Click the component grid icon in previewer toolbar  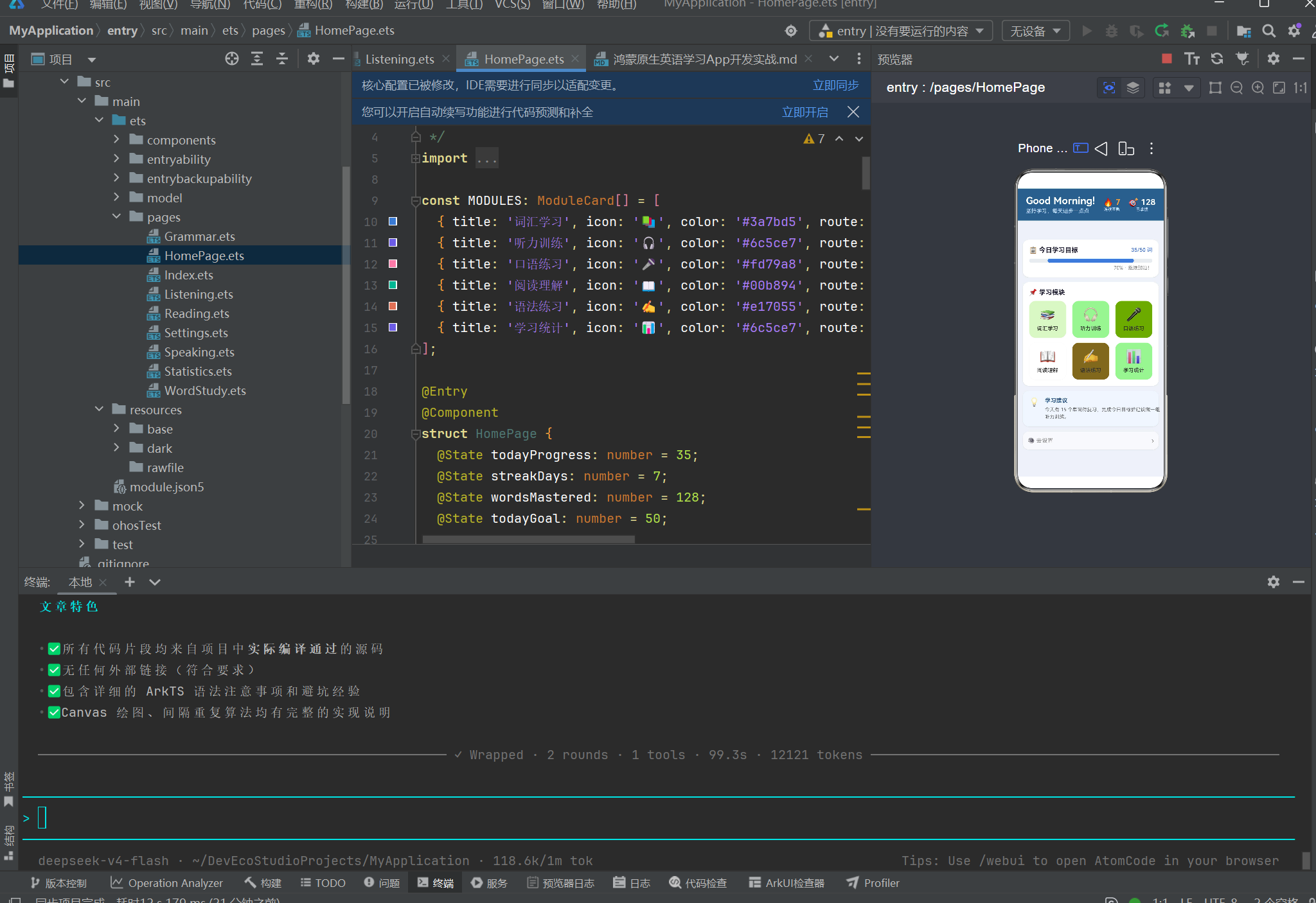pos(1164,88)
